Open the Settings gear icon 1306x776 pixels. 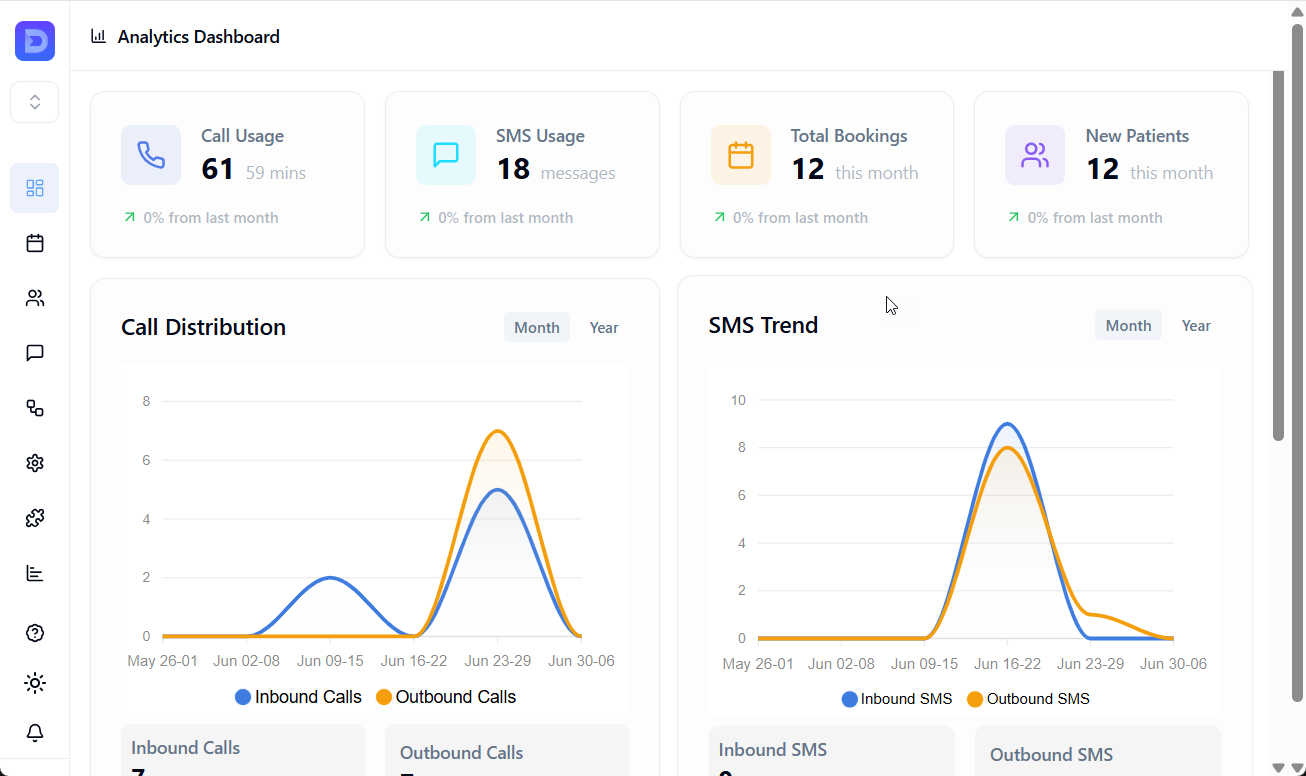point(34,463)
